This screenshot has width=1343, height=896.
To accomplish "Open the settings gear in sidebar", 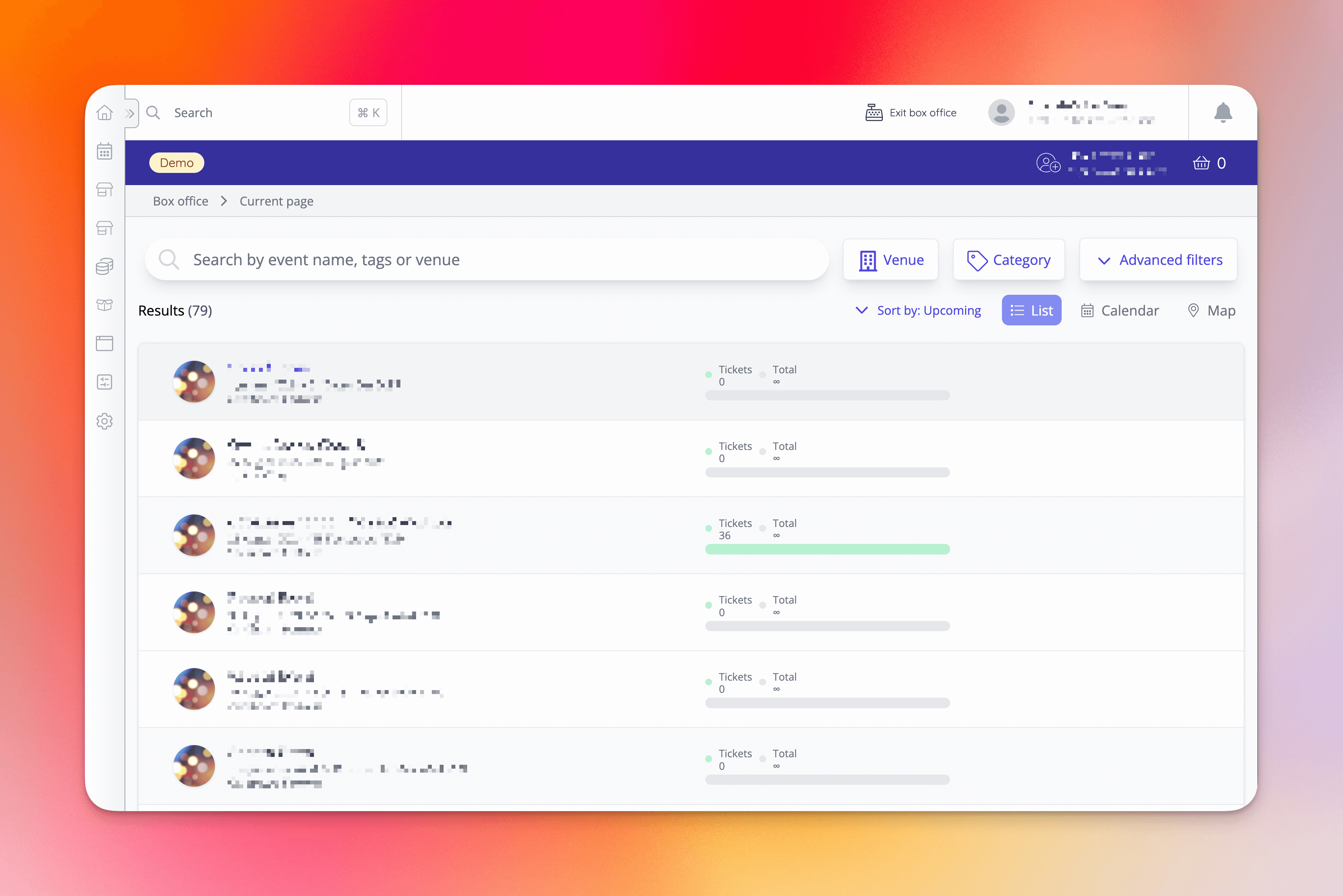I will click(105, 421).
